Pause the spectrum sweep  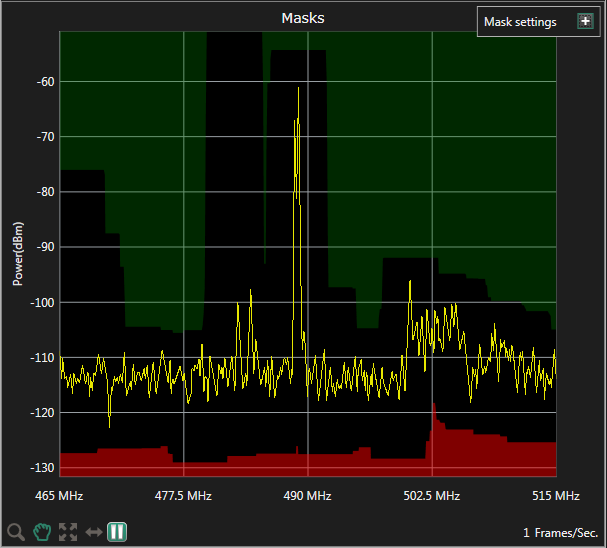[x=117, y=532]
